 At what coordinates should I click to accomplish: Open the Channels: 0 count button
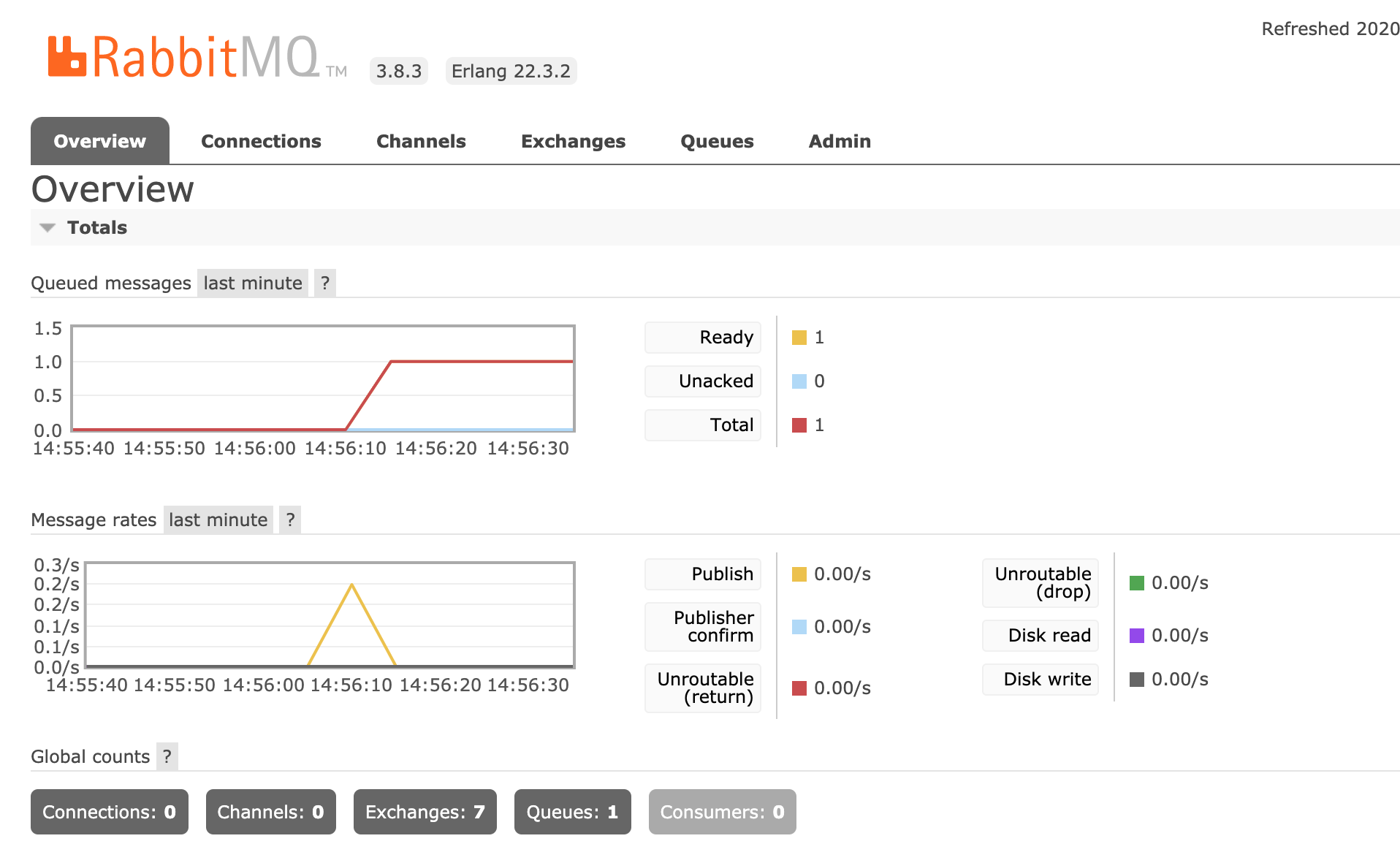271,812
